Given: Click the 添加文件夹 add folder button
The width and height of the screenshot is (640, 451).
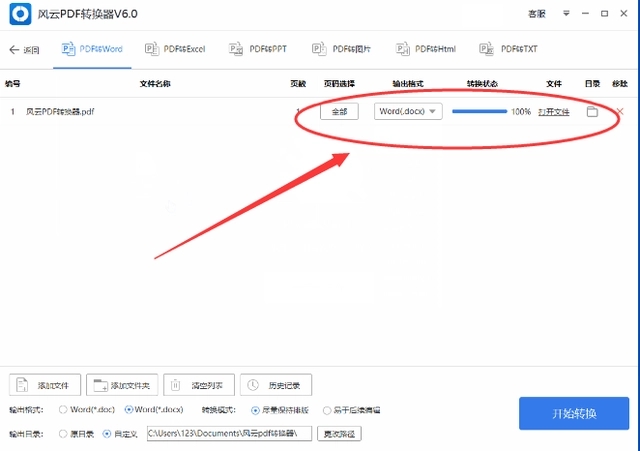Looking at the screenshot, I should [x=123, y=385].
